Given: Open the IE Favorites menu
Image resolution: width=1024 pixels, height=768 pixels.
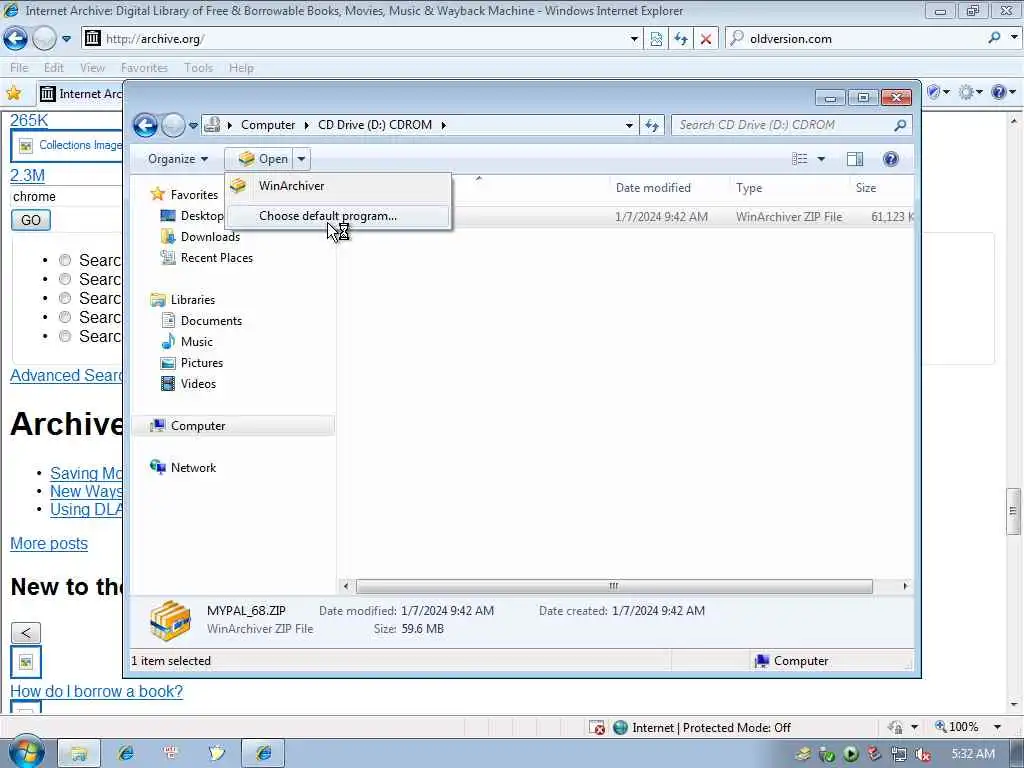Looking at the screenshot, I should pos(144,68).
